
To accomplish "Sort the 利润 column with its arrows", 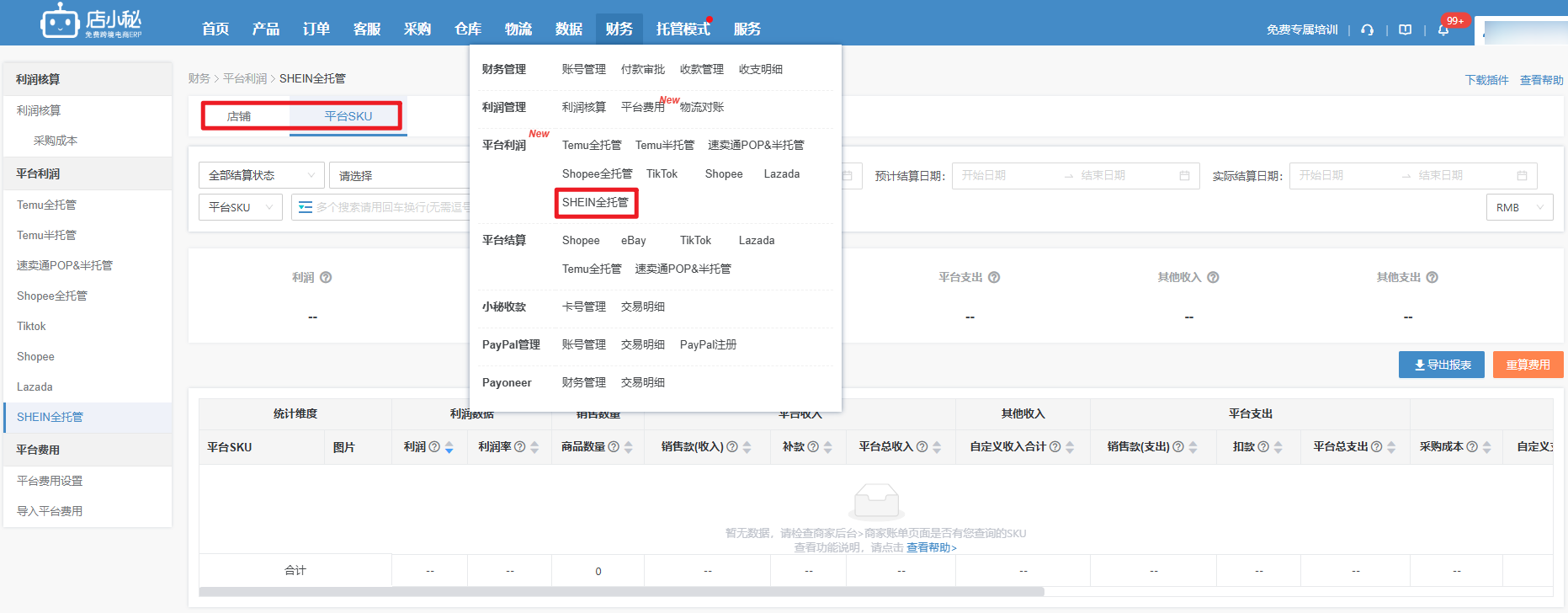I will pos(449,447).
